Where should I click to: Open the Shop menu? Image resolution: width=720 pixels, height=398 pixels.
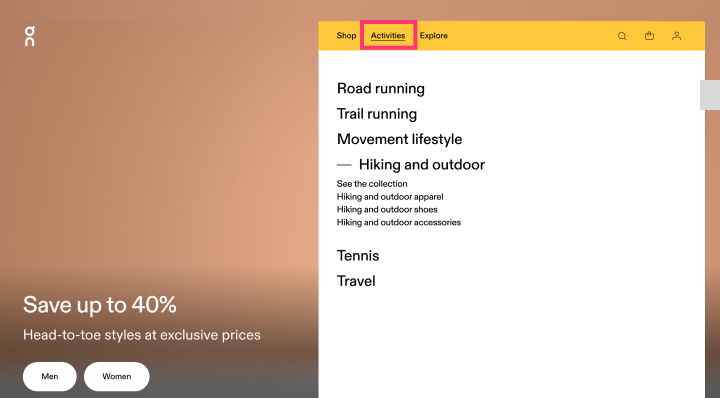[x=346, y=35]
